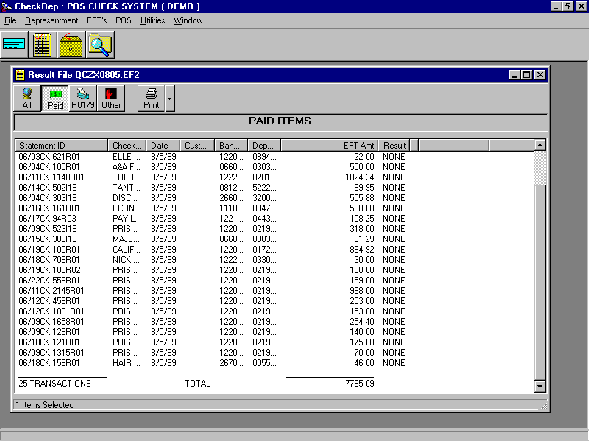Open the File menu
Image resolution: width=589 pixels, height=442 pixels.
click(10, 20)
